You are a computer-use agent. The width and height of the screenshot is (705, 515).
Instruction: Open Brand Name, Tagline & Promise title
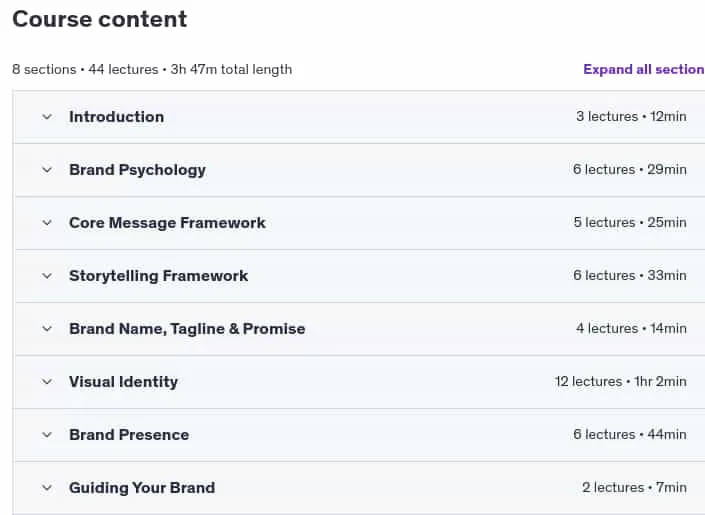pyautogui.click(x=187, y=329)
